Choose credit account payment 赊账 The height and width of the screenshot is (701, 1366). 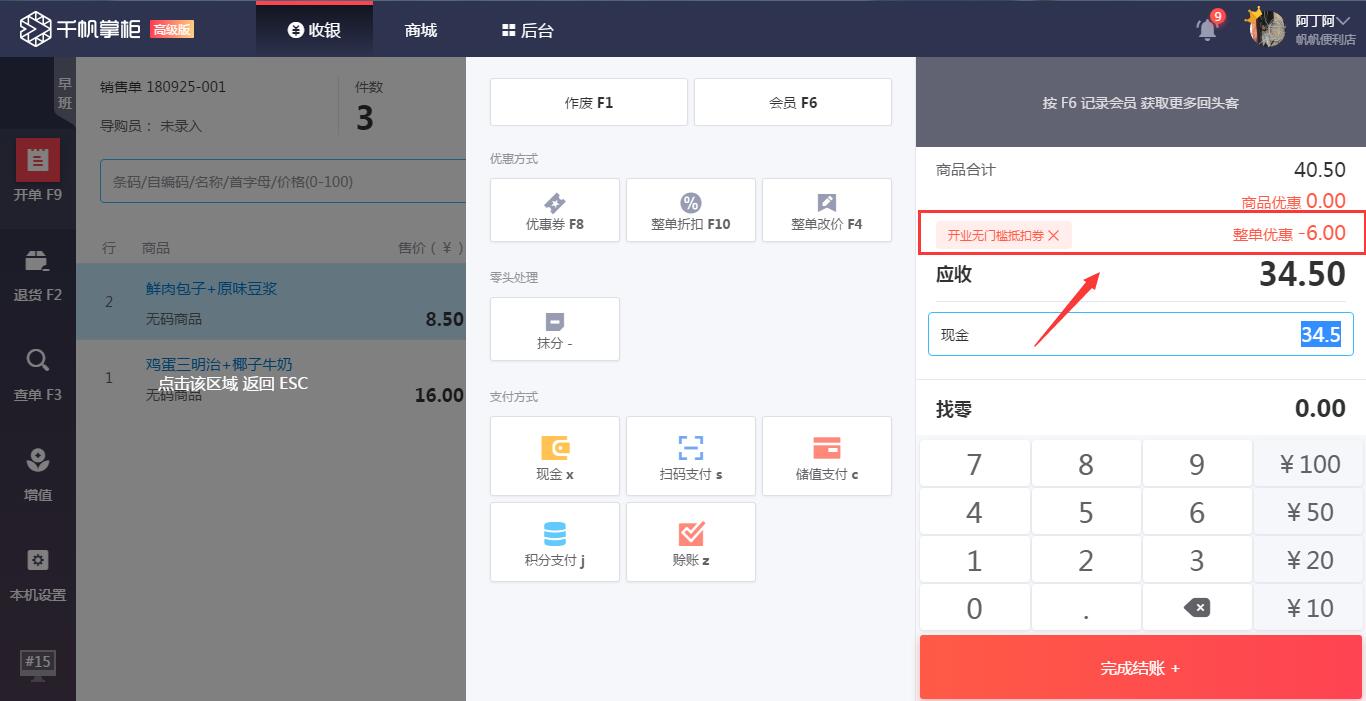pos(690,542)
